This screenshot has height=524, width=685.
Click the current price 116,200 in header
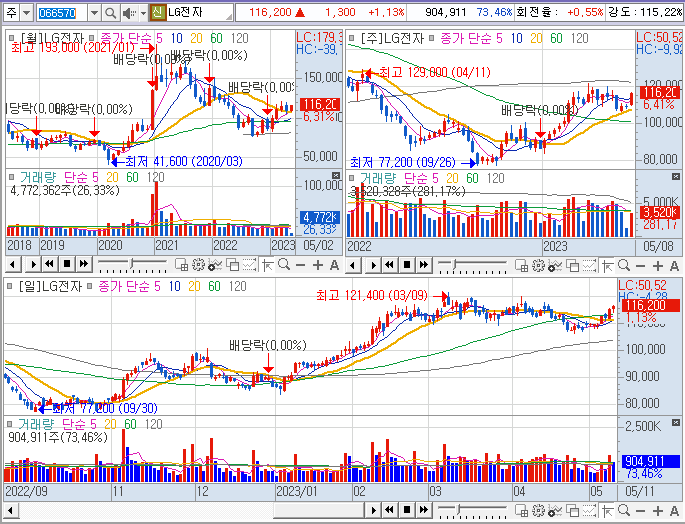point(270,12)
